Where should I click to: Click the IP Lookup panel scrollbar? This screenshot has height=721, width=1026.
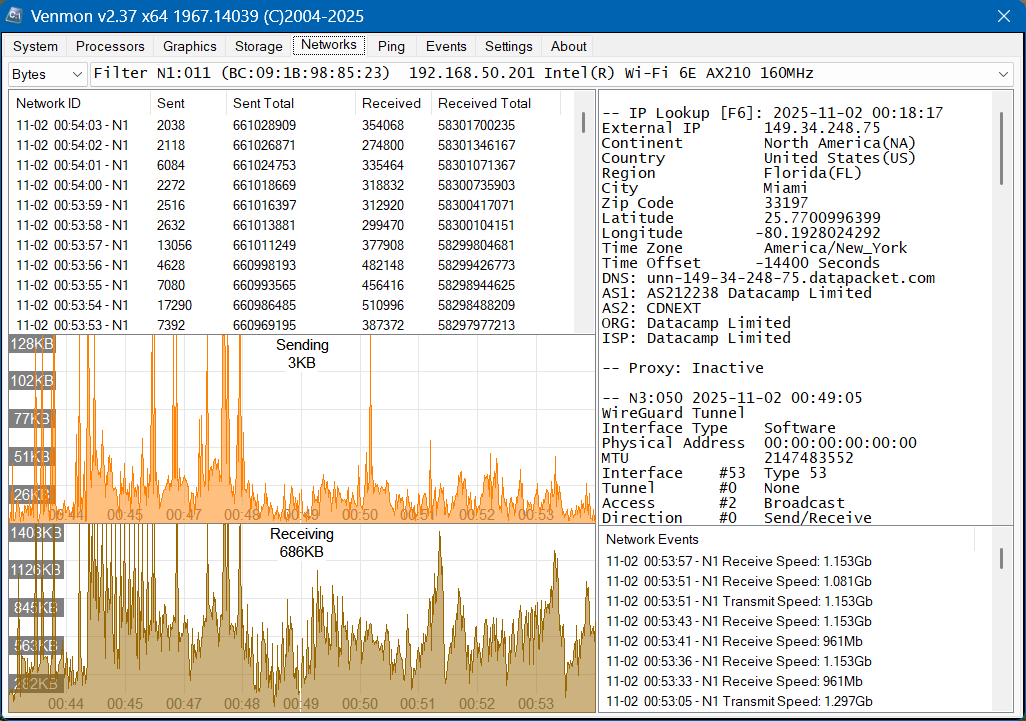1002,148
